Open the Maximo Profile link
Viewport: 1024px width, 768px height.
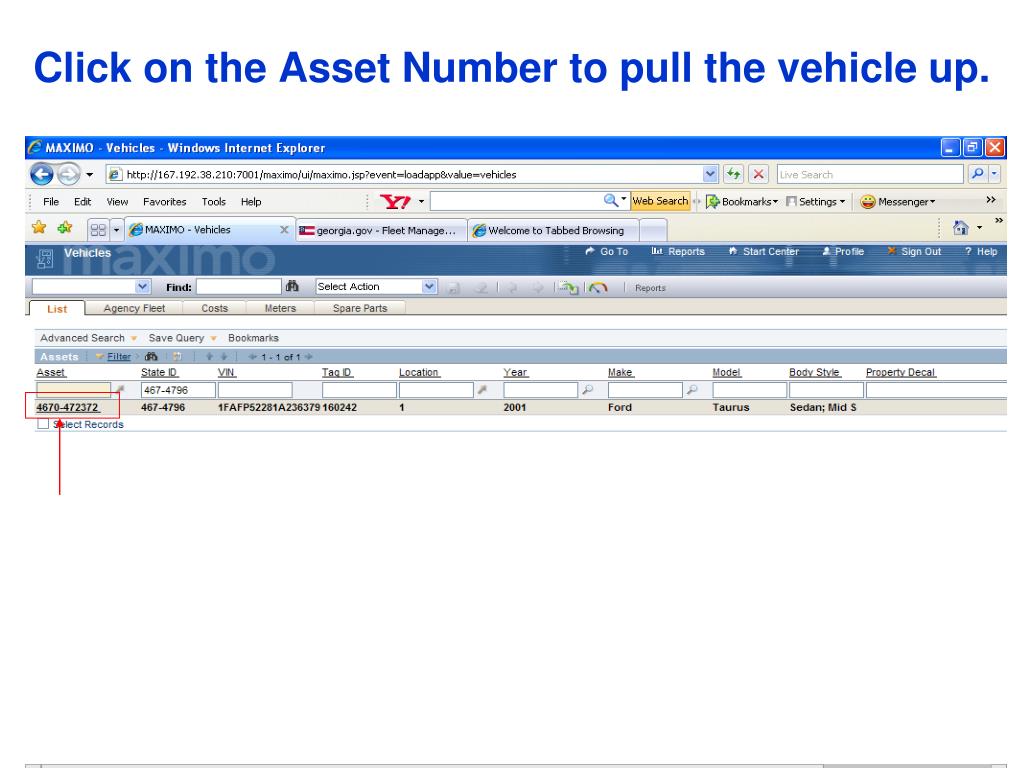coord(842,251)
